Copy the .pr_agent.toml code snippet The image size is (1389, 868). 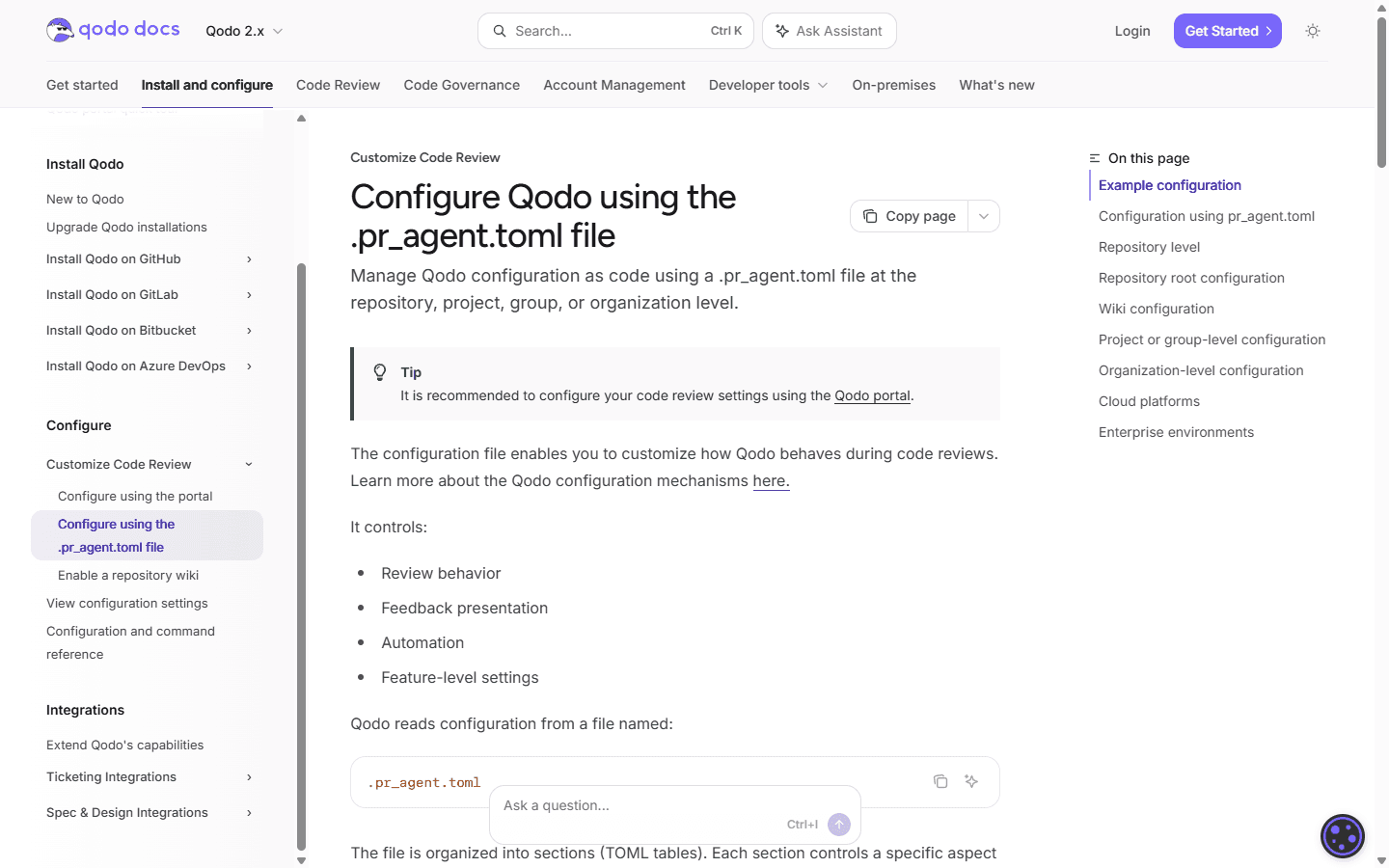[x=940, y=781]
